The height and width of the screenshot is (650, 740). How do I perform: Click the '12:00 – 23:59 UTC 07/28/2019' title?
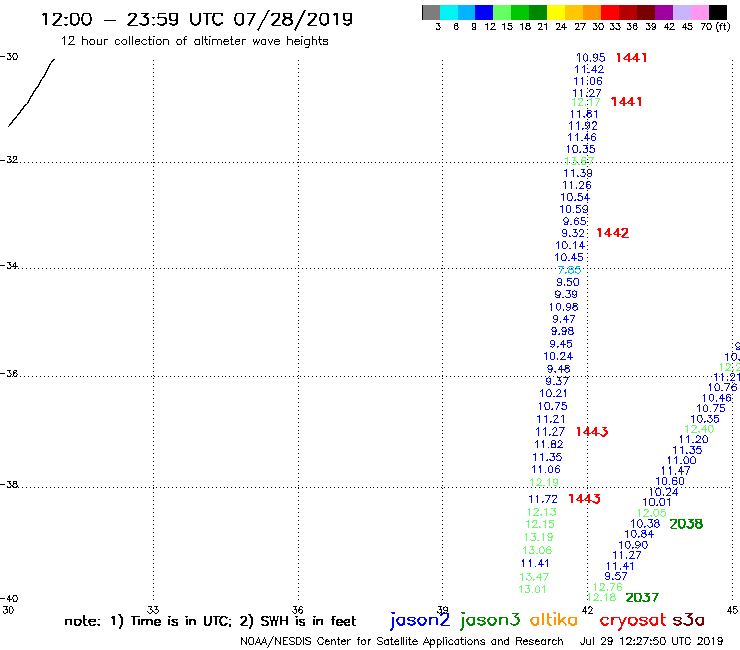196,19
